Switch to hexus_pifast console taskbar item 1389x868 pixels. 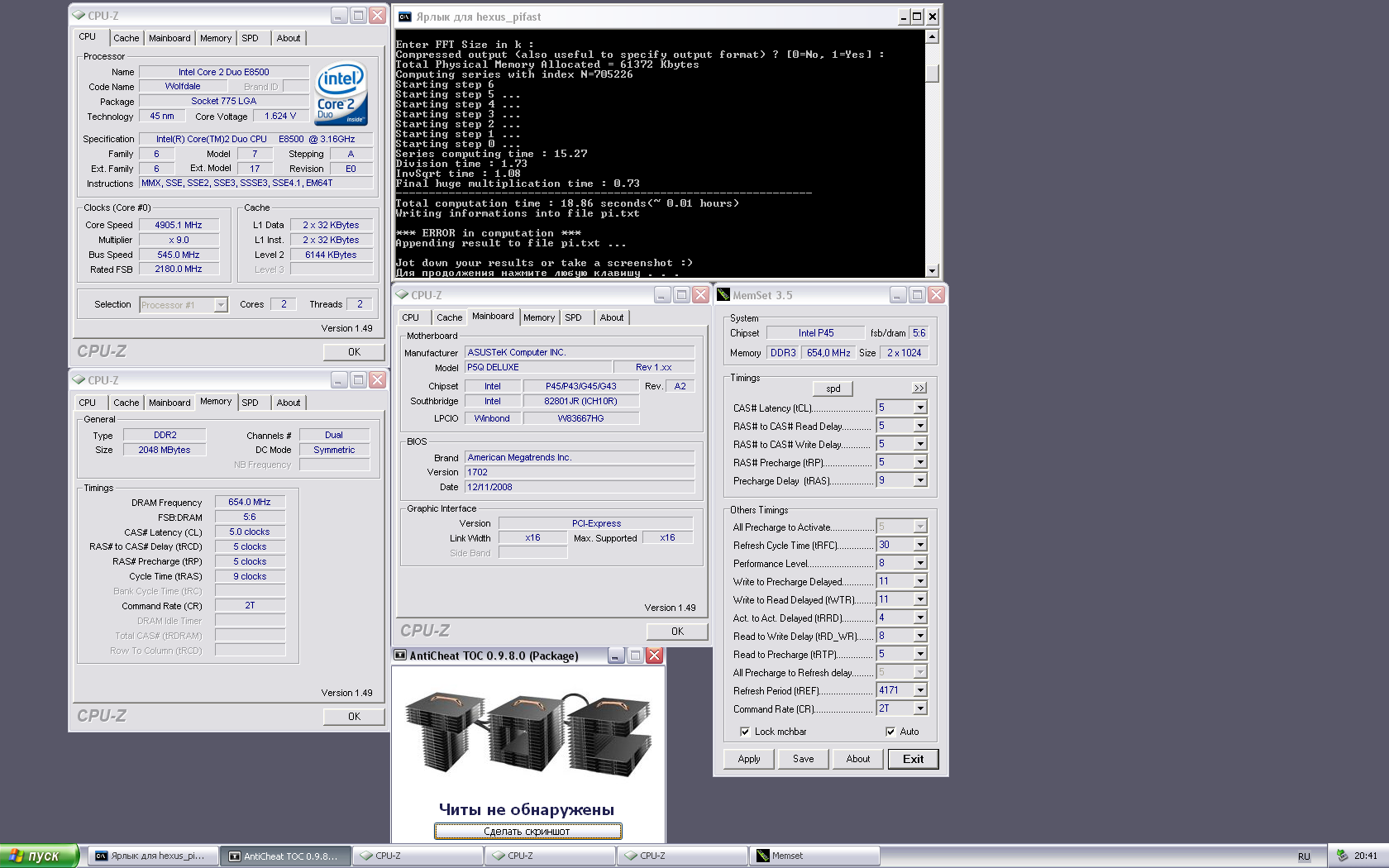click(153, 856)
